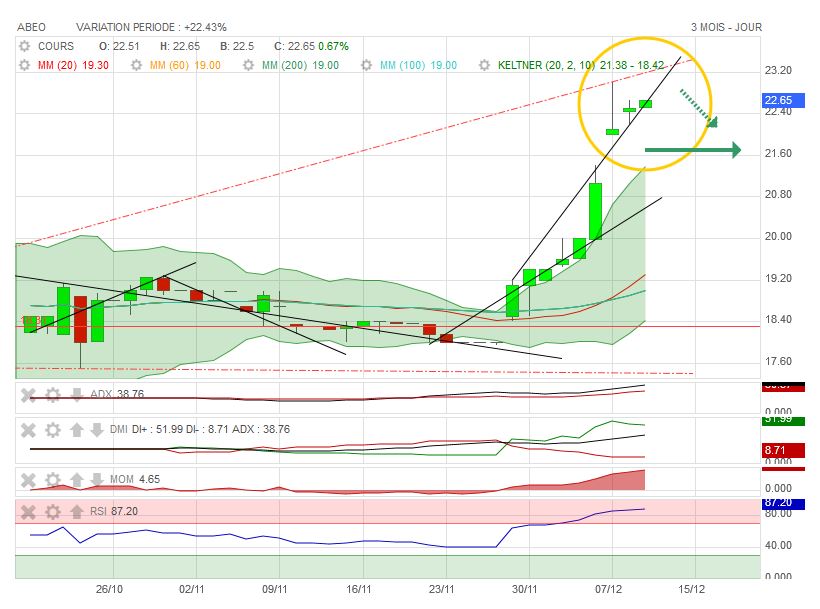The height and width of the screenshot is (609, 820).
Task: Remove the DMI indicator panel
Action: click(x=28, y=430)
